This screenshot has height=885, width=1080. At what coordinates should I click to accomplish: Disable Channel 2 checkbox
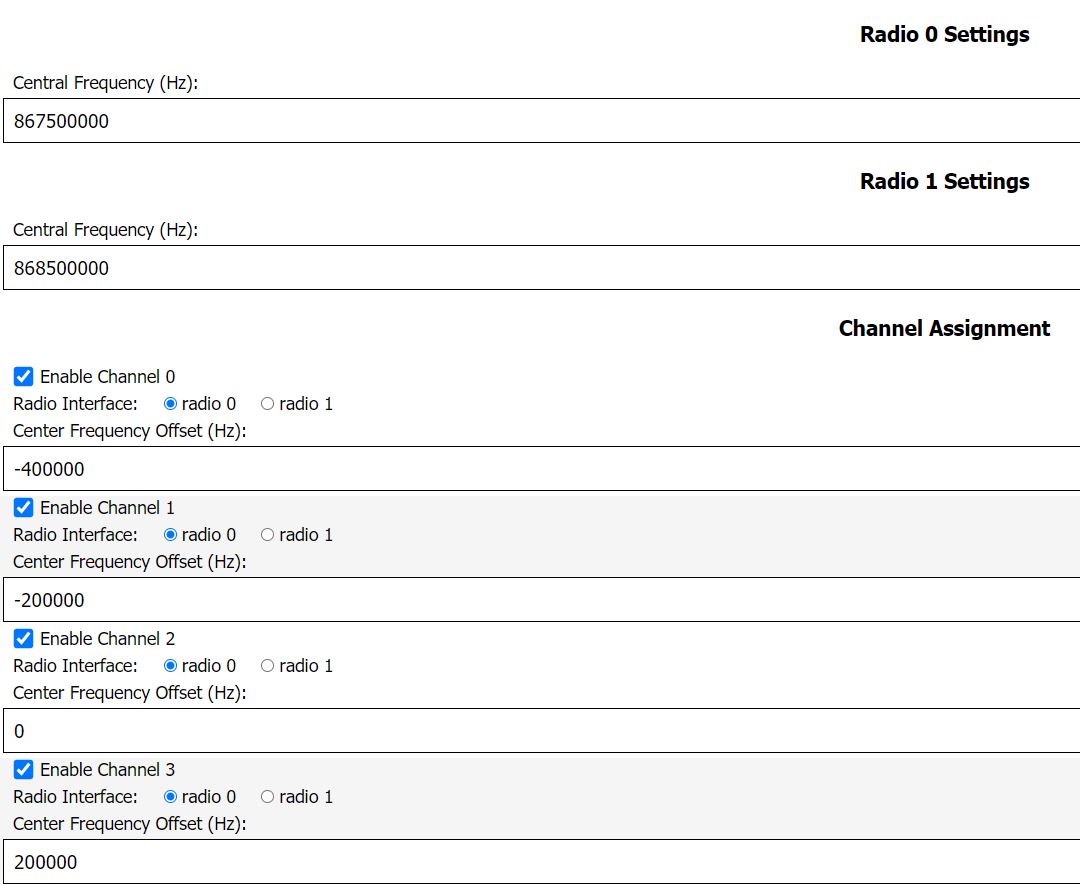click(x=23, y=639)
